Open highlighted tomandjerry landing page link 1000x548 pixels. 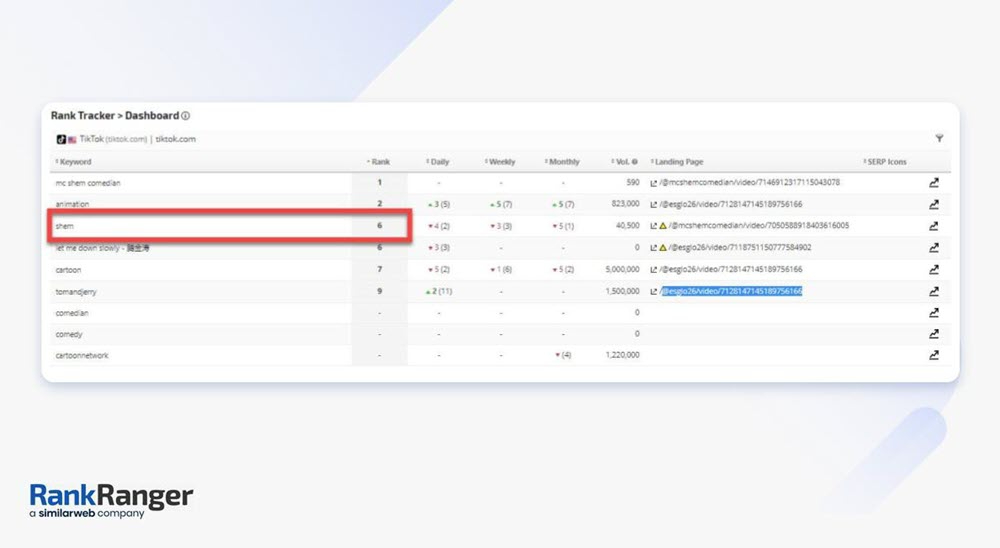click(x=731, y=291)
